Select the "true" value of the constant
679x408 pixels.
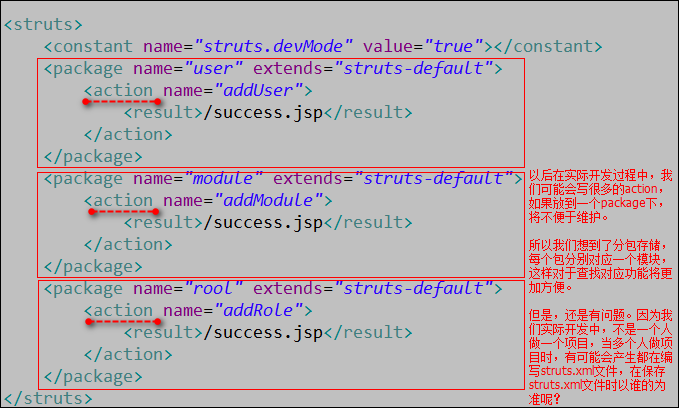click(x=453, y=46)
